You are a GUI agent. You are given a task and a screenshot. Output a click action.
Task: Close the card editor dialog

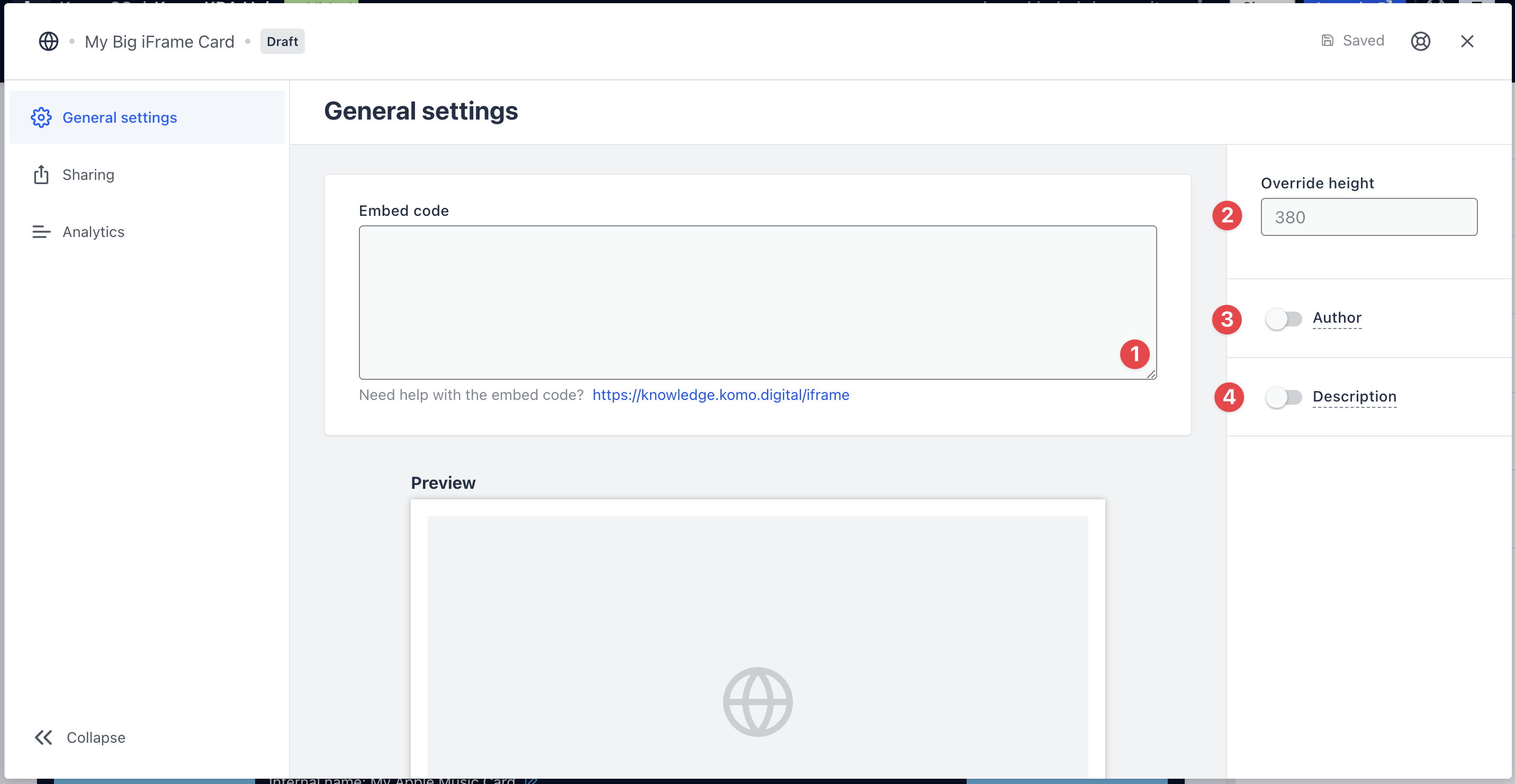coord(1467,41)
